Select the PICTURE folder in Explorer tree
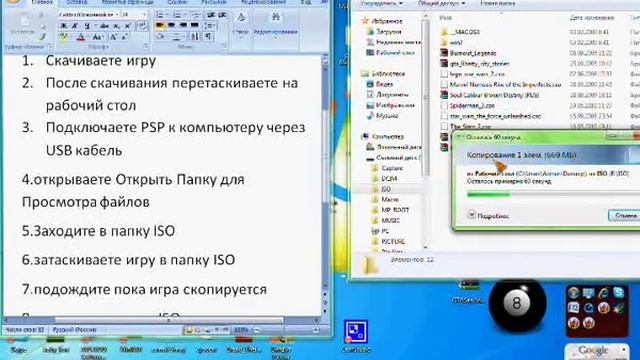The width and height of the screenshot is (640, 360). [388, 242]
